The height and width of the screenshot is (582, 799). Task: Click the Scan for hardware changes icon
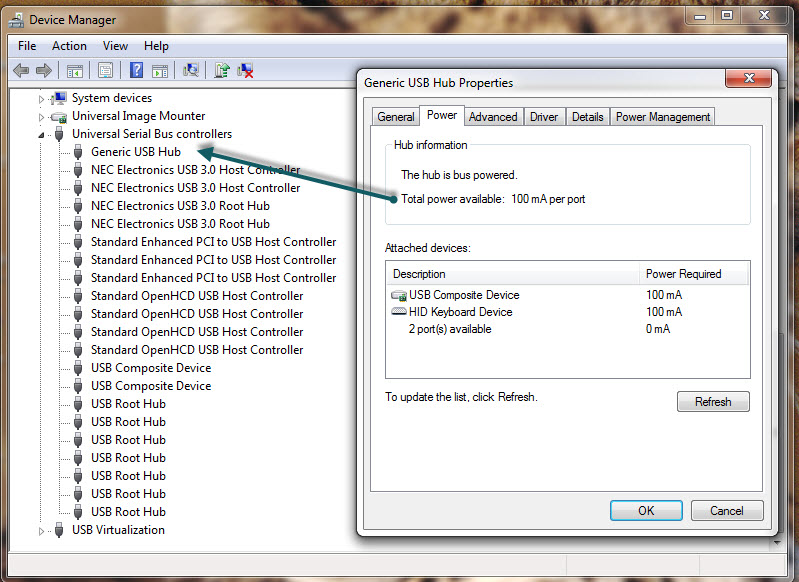click(191, 70)
